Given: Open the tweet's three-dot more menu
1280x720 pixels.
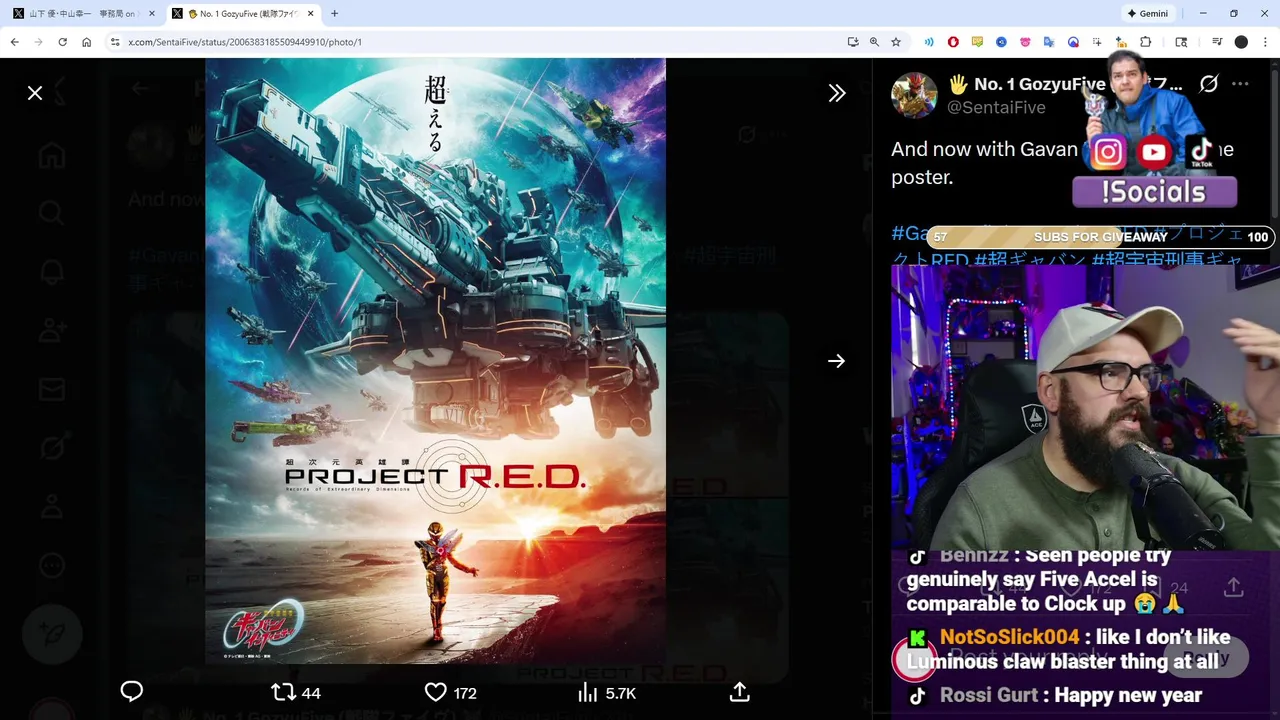Looking at the screenshot, I should 1240,84.
